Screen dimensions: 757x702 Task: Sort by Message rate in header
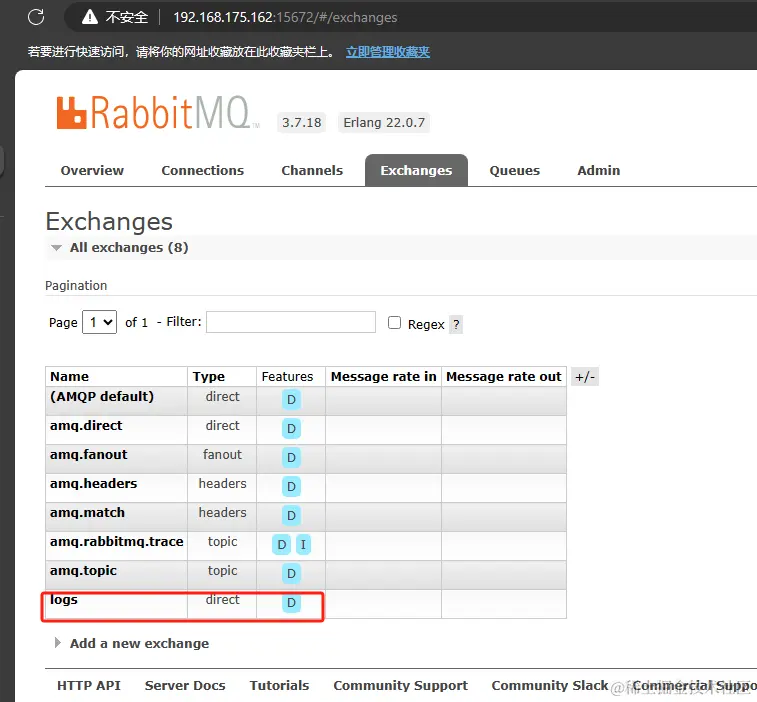point(383,377)
